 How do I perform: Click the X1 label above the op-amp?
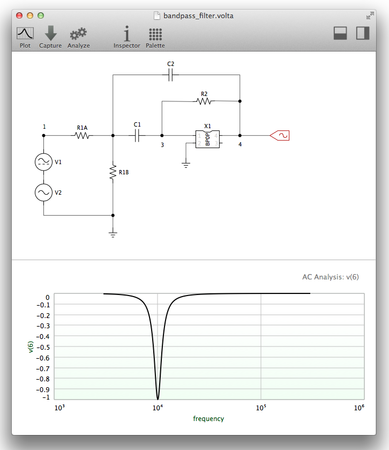tap(207, 126)
